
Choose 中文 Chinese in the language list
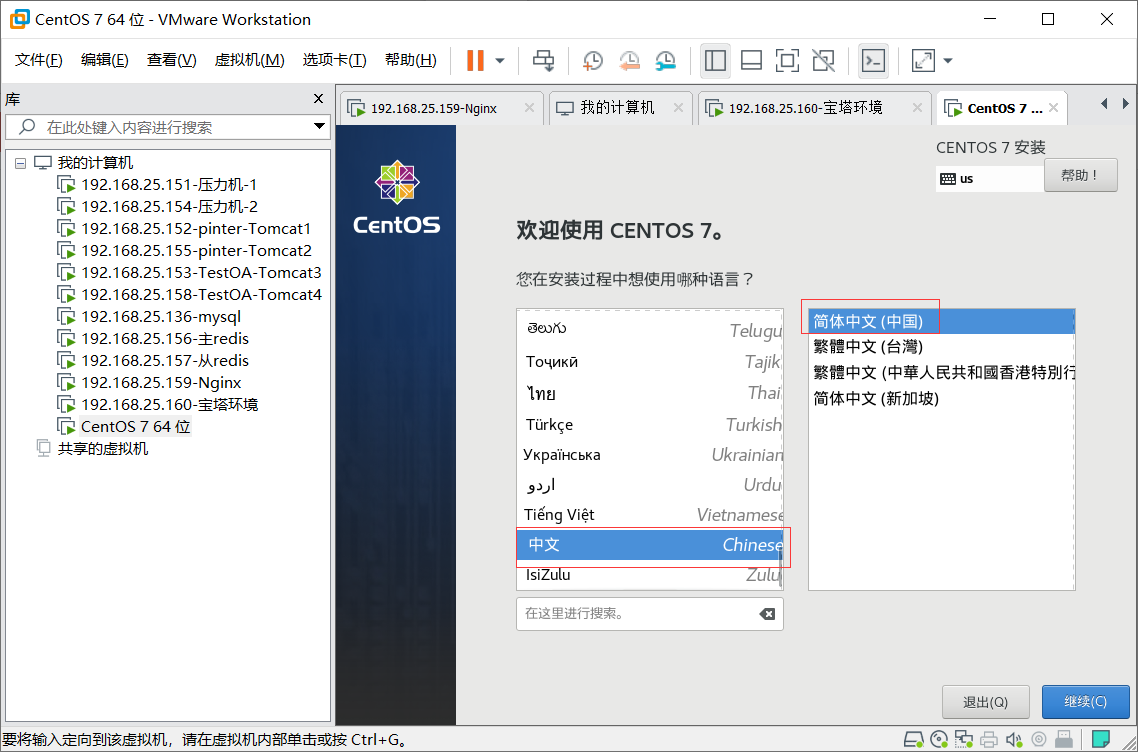point(650,545)
